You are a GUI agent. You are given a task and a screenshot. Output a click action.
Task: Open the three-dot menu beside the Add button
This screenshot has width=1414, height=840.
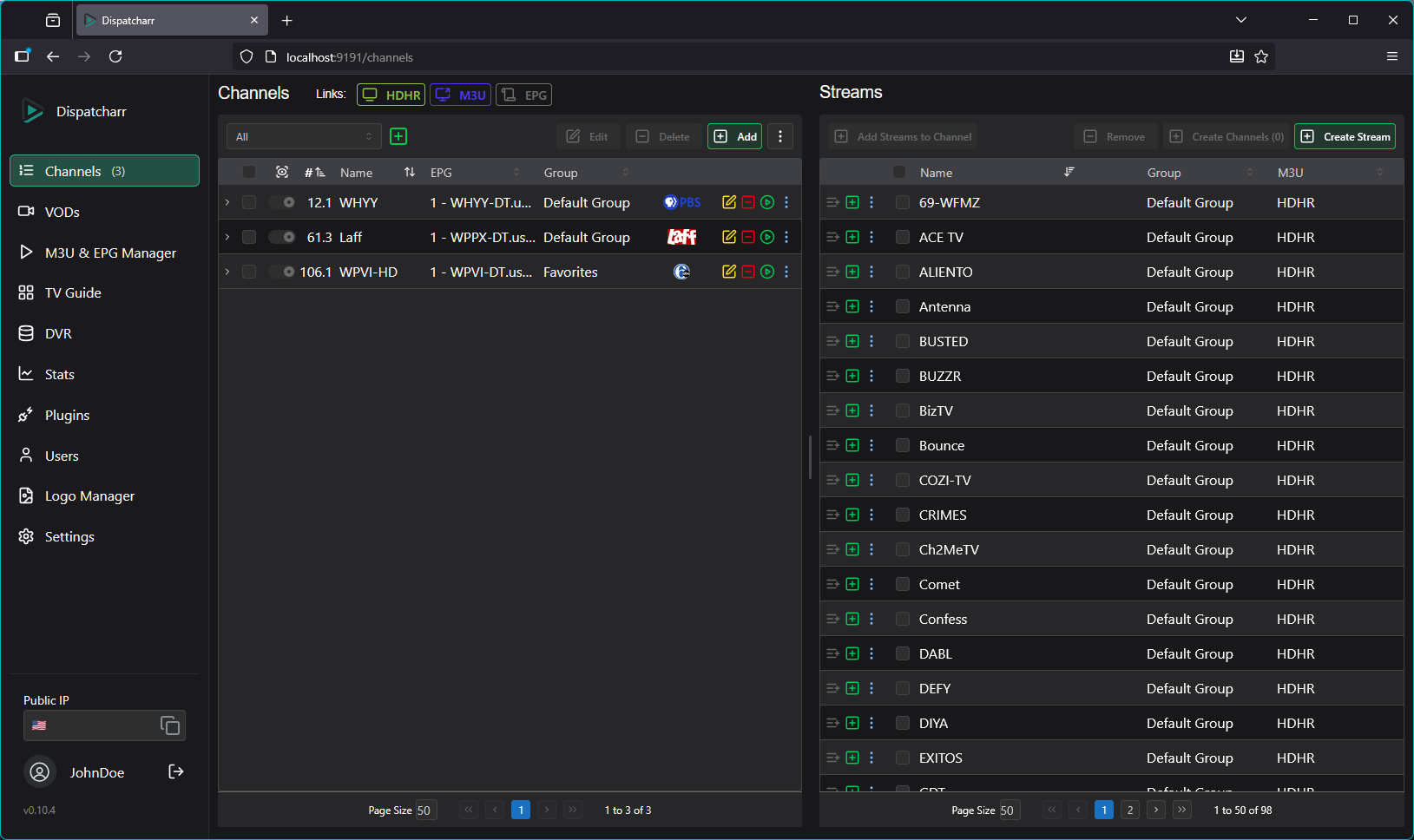(x=780, y=136)
